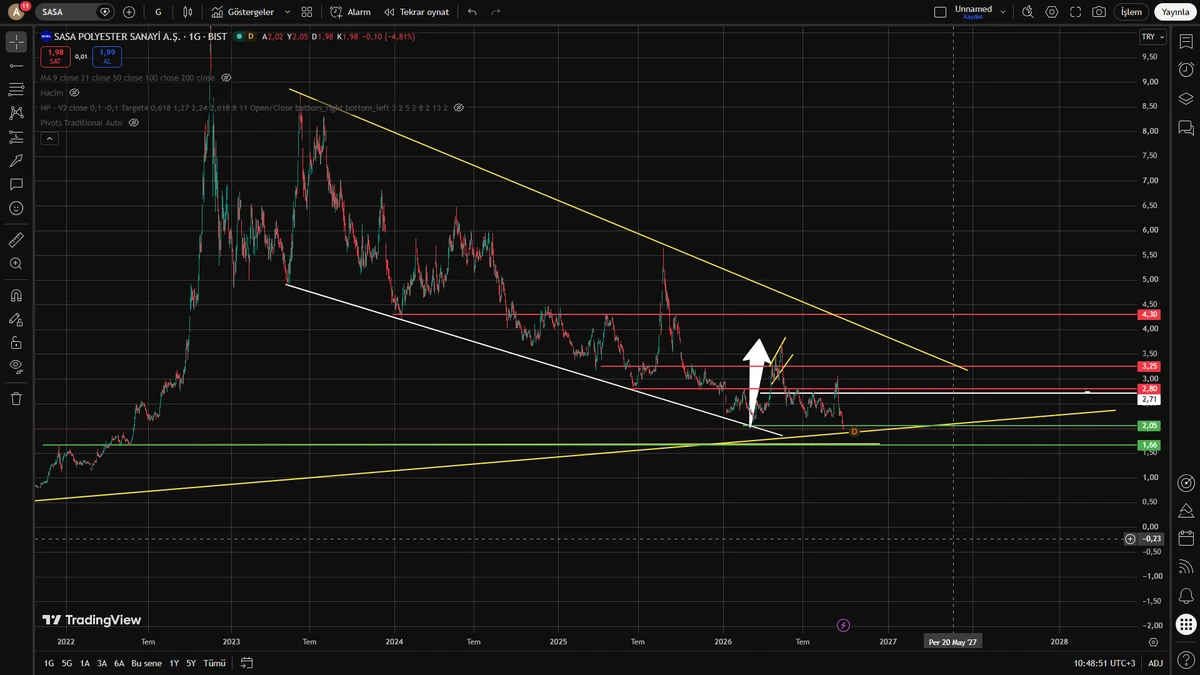Open the go-to-date calendar icon
The width and height of the screenshot is (1200, 675).
[247, 663]
